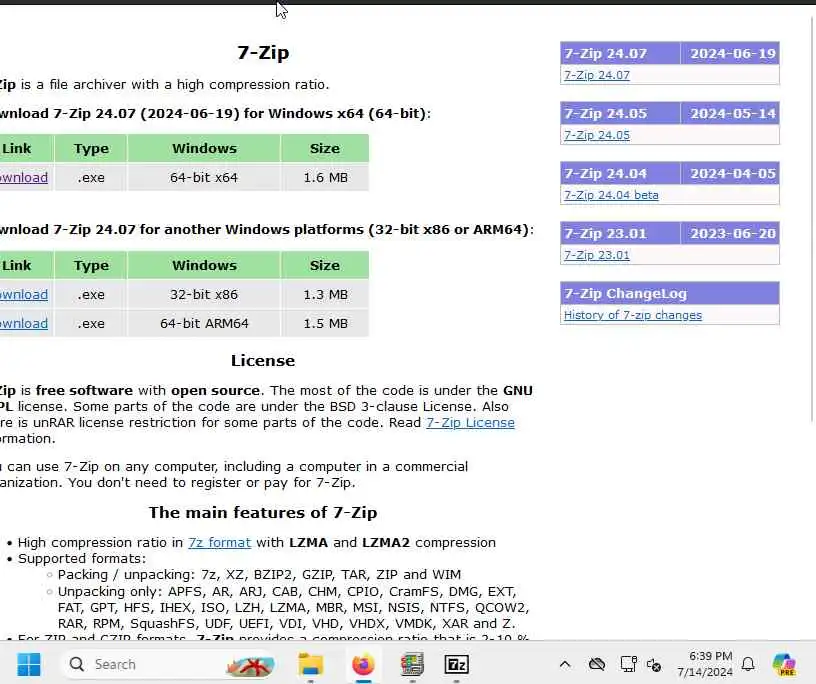
Task: Open File Explorer from the taskbar
Action: 311,664
